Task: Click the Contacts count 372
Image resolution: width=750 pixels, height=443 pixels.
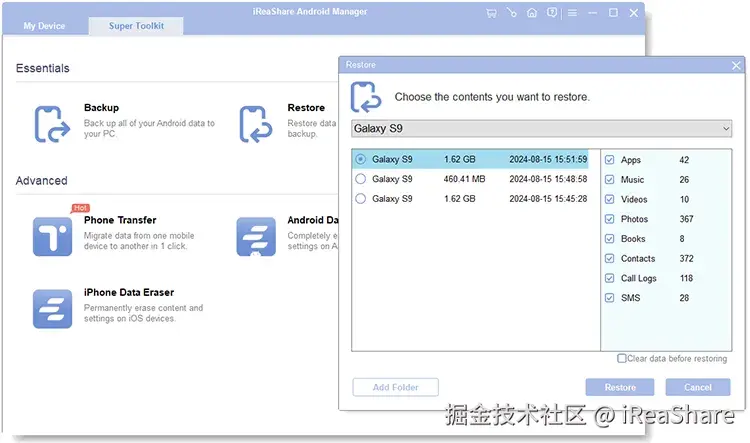Action: [686, 258]
